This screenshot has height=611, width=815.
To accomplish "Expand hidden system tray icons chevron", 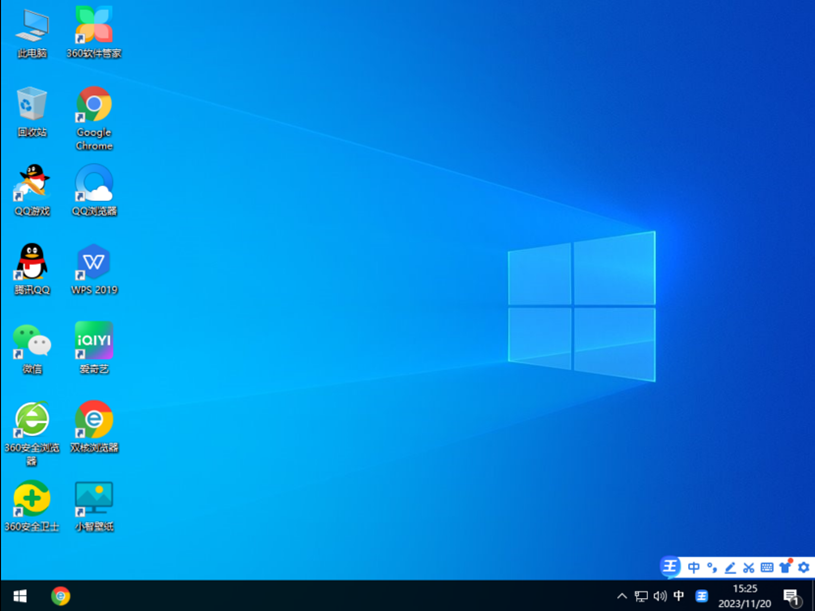I will tap(622, 596).
